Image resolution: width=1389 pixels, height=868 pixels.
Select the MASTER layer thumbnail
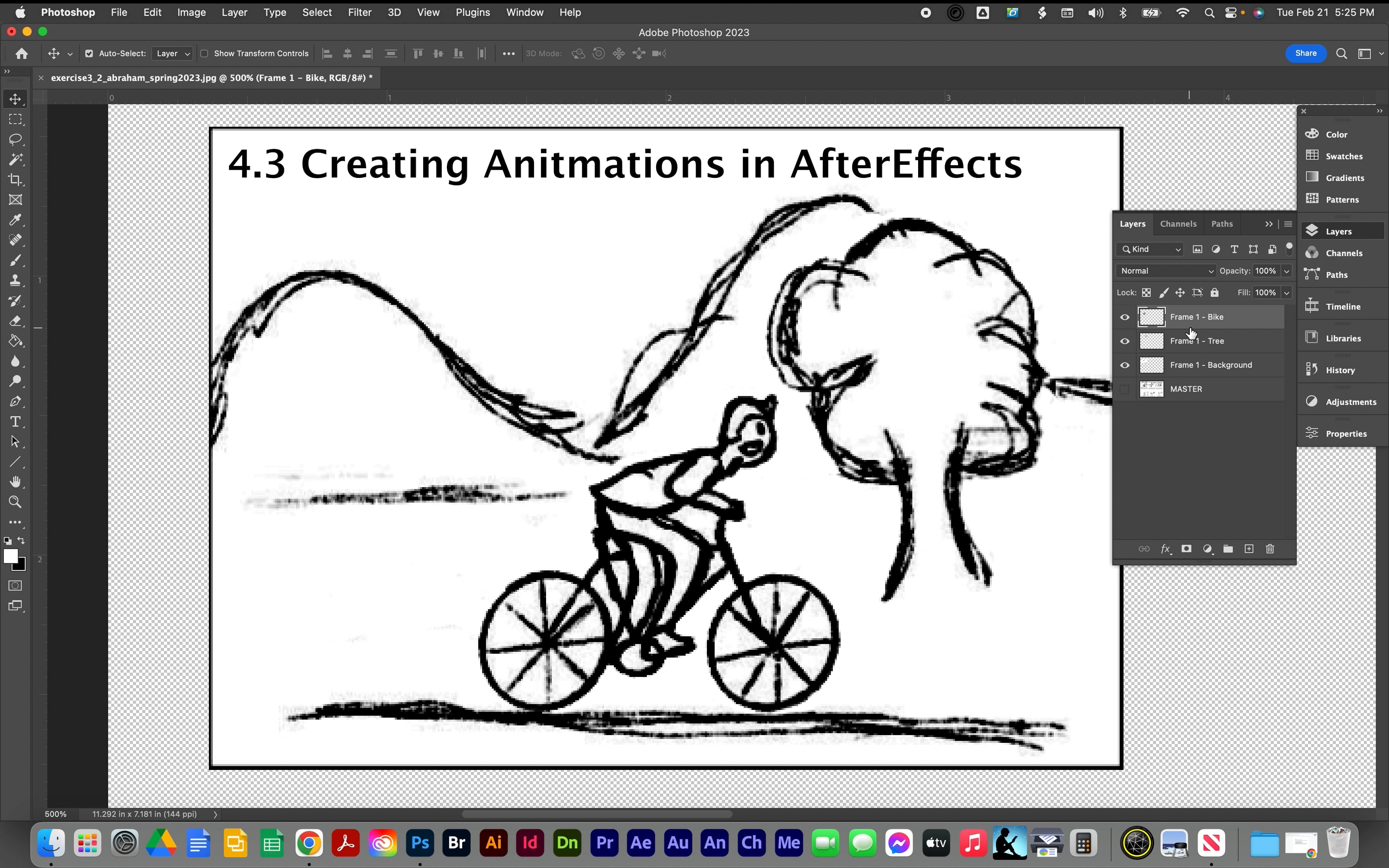tap(1151, 389)
